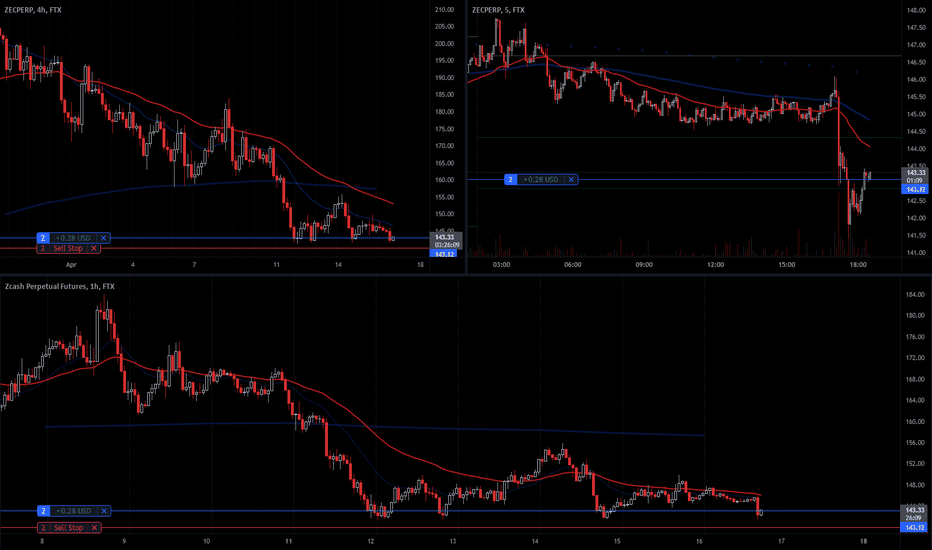Click the 17 date label on 1h time axis
932x550 pixels.
[x=782, y=541]
